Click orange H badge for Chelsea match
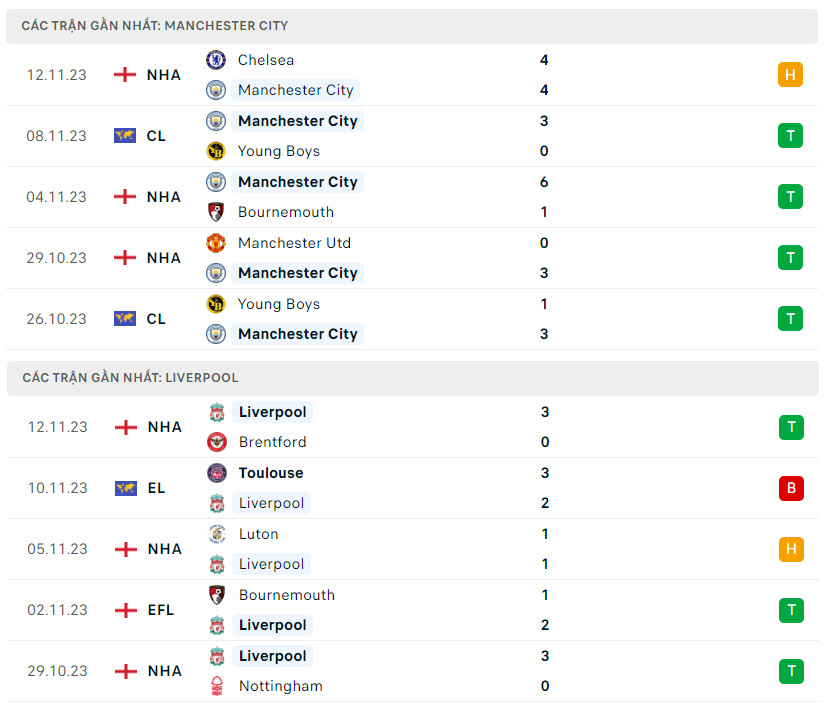Screen dimensions: 827x712 [790, 75]
